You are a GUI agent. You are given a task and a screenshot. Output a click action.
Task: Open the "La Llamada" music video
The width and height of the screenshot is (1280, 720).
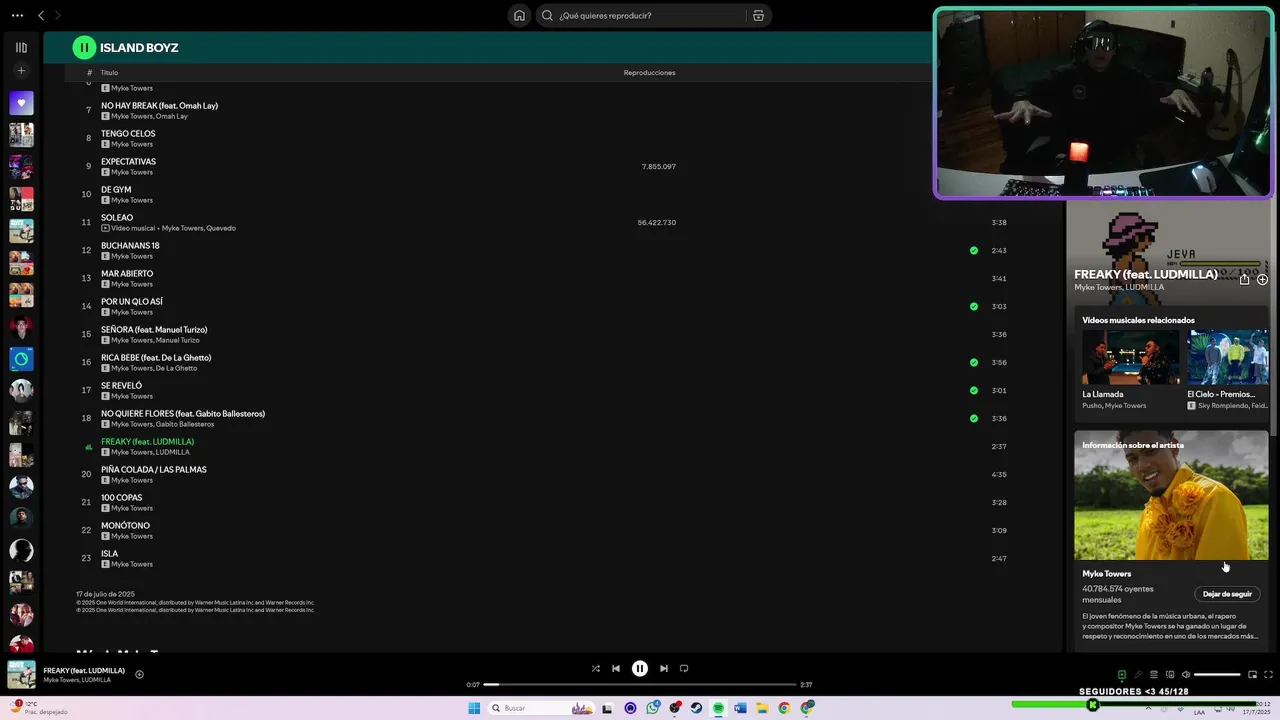click(x=1130, y=357)
